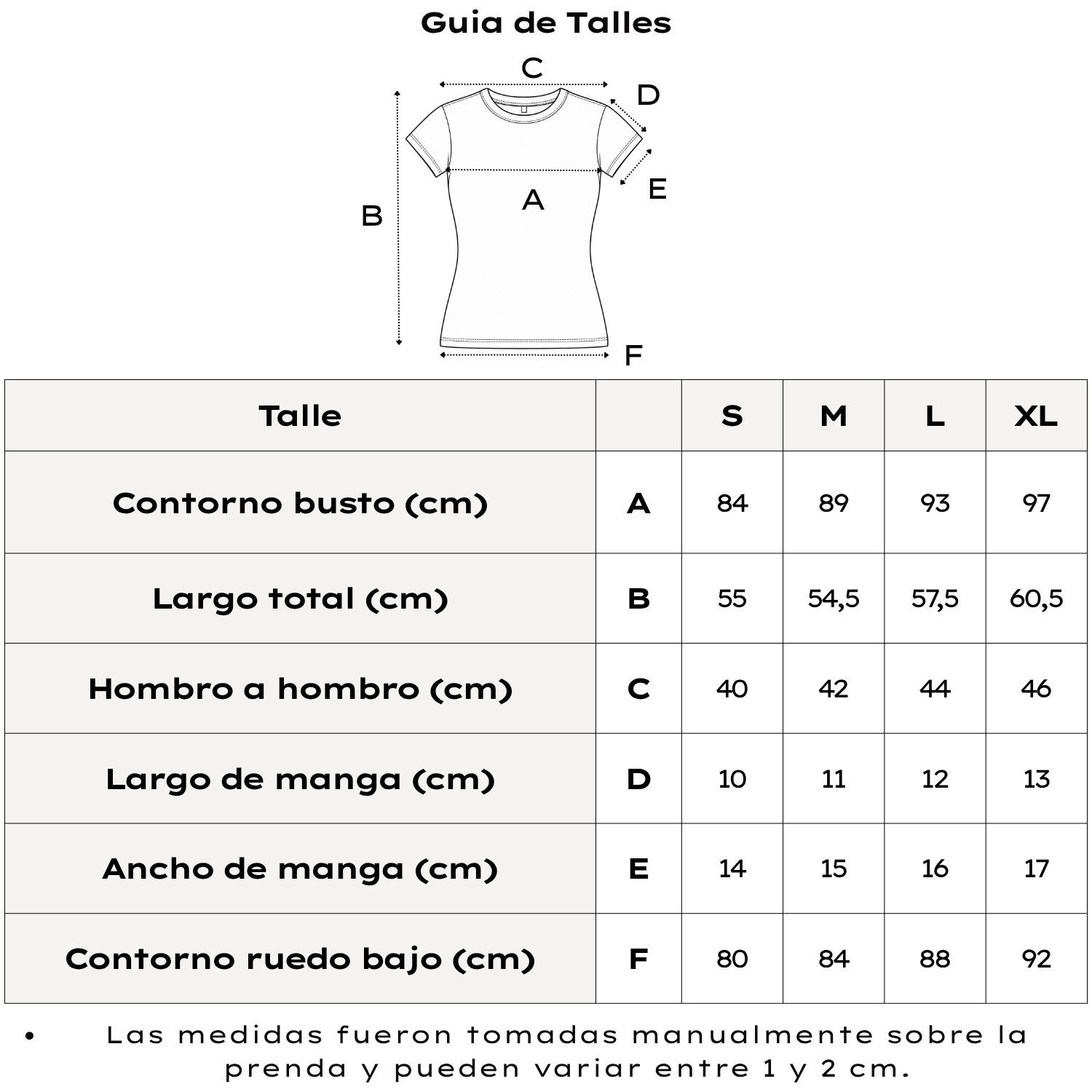Click the letter A on the shirt chest
Image resolution: width=1092 pixels, height=1092 pixels.
tap(533, 199)
